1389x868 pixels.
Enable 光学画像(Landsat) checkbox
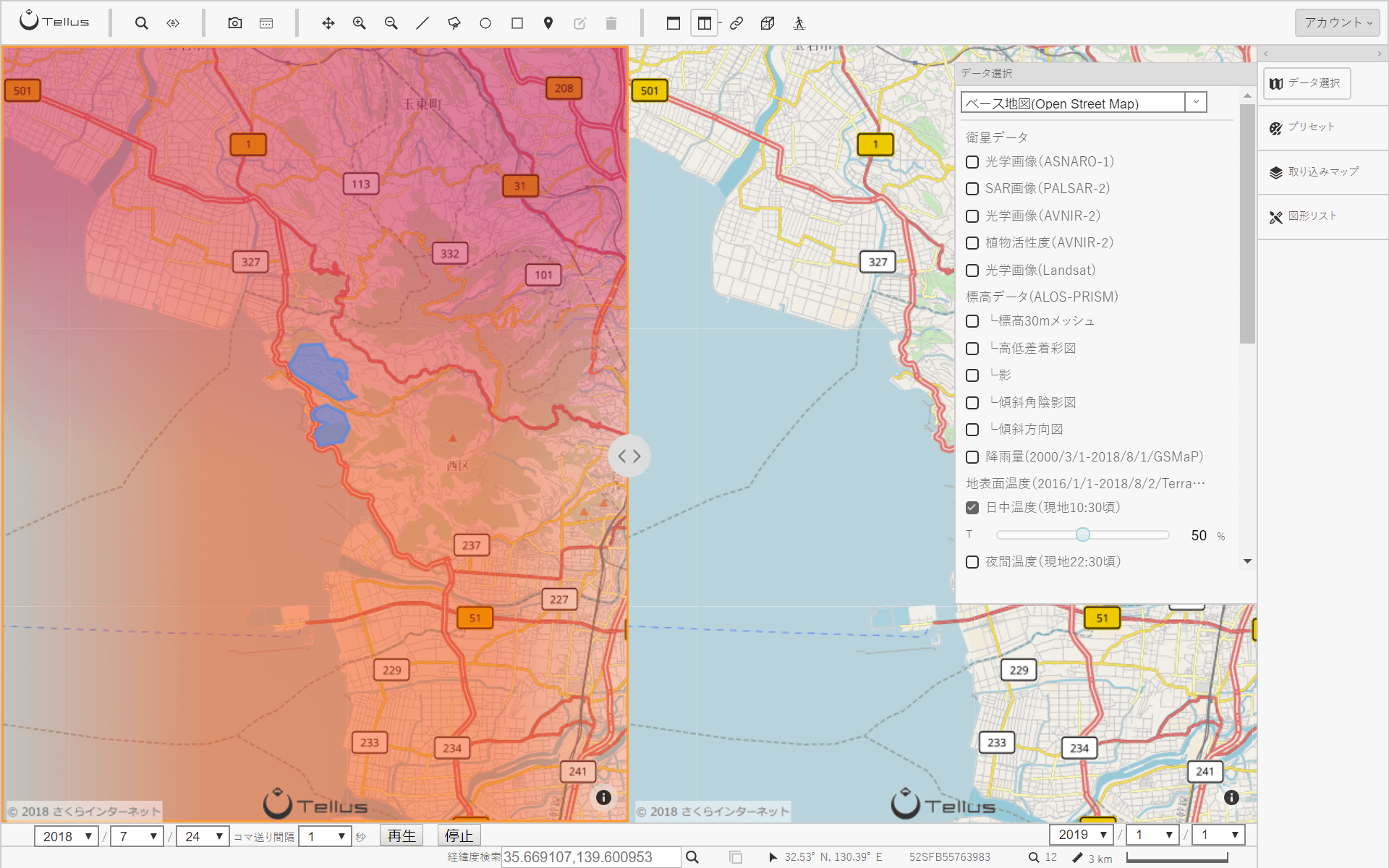972,271
